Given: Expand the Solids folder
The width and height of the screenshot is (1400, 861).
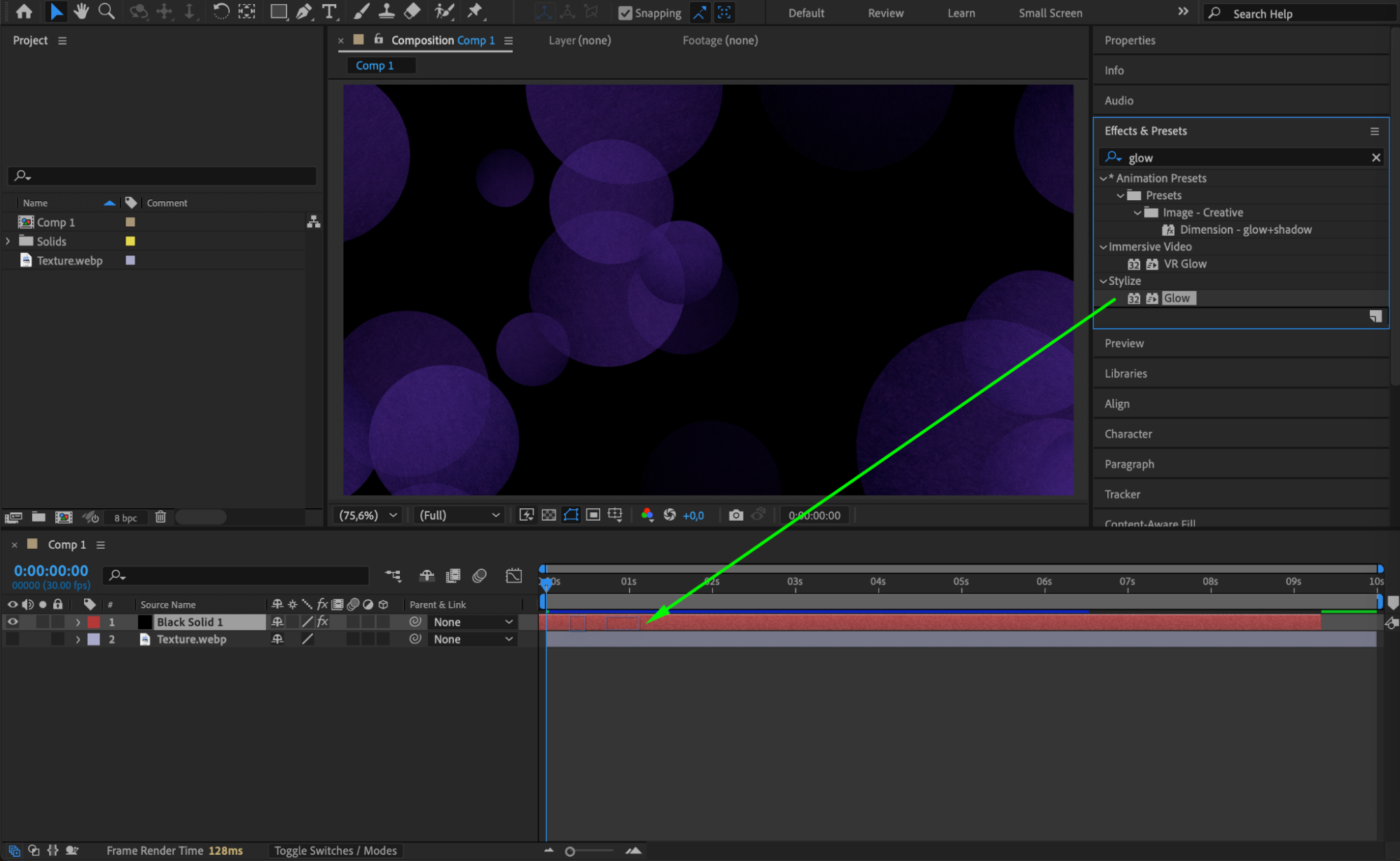Looking at the screenshot, I should (x=8, y=241).
